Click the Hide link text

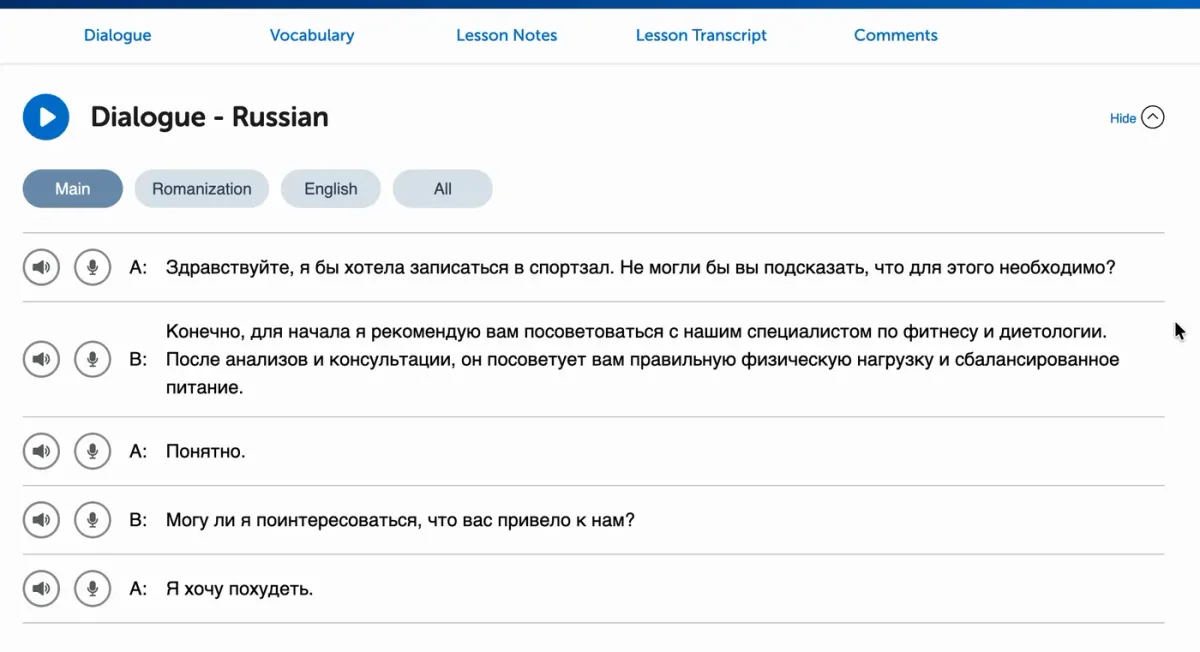1123,118
